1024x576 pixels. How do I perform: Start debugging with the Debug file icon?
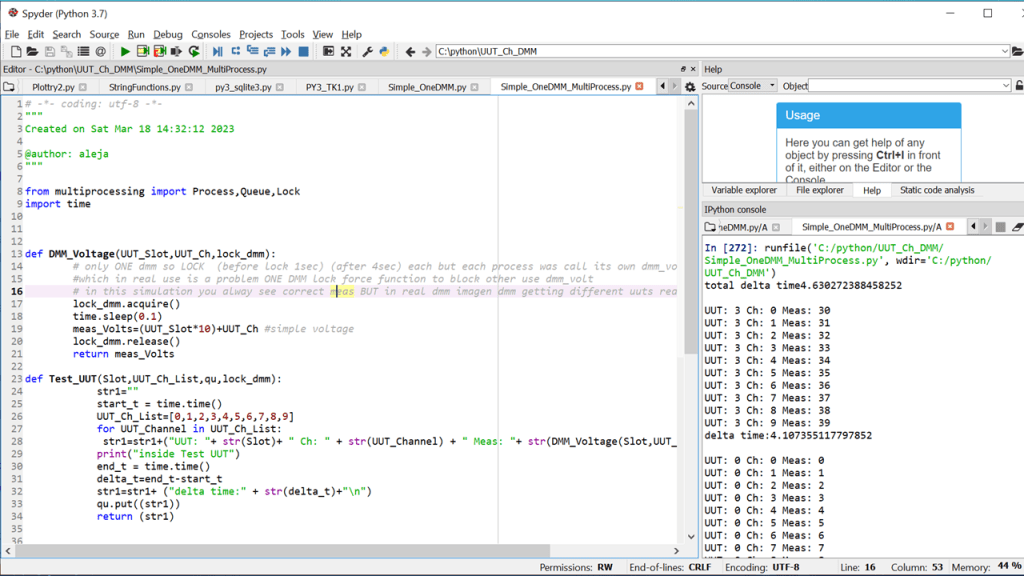click(x=217, y=51)
